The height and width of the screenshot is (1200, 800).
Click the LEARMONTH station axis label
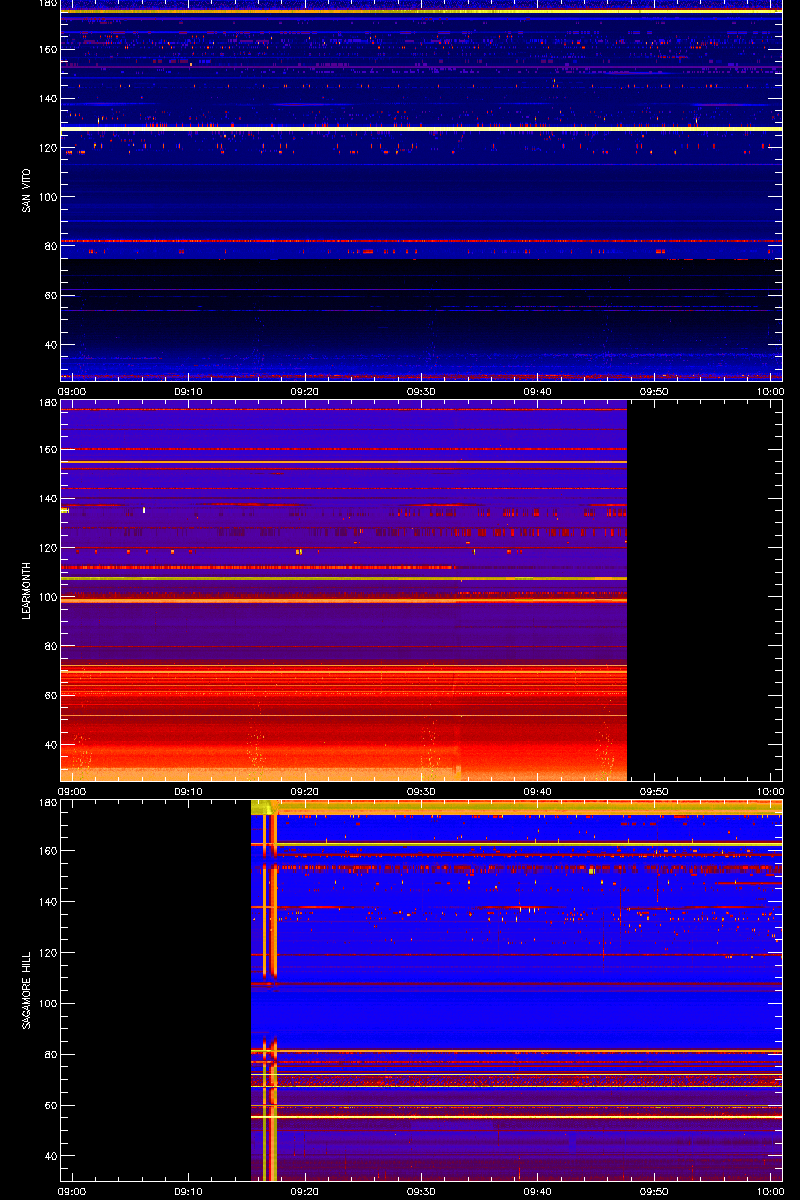pos(26,590)
